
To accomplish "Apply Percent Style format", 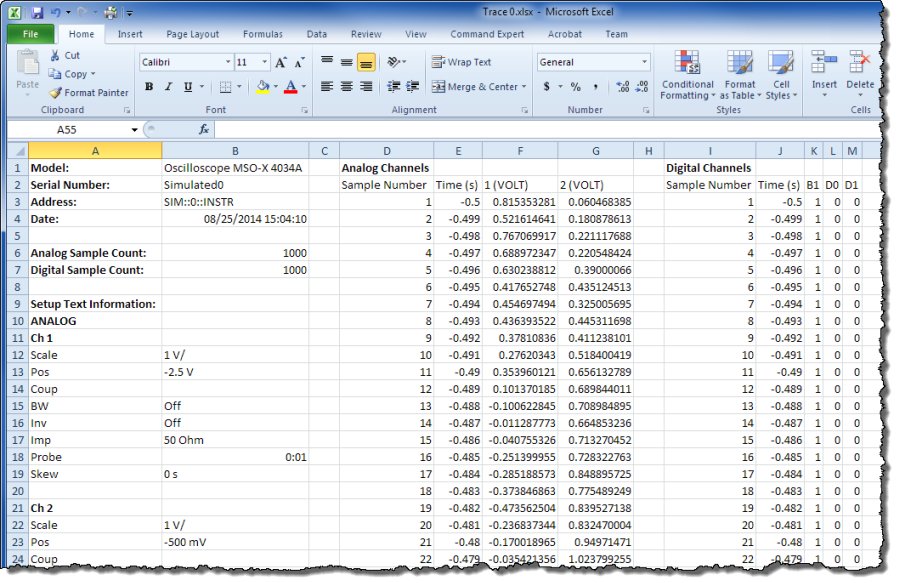I will tap(576, 86).
